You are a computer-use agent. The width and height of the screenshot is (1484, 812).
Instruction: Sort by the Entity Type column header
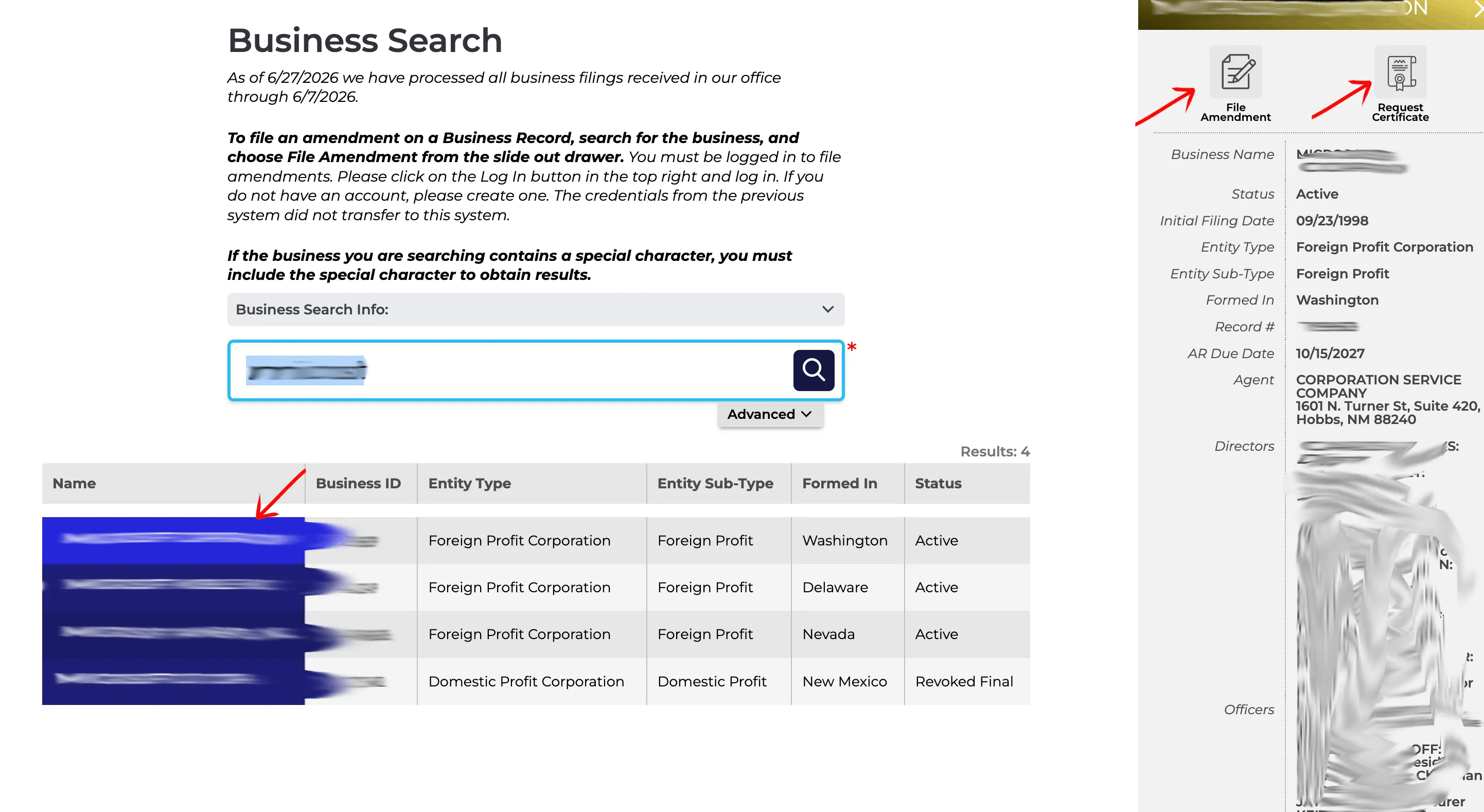[531, 484]
